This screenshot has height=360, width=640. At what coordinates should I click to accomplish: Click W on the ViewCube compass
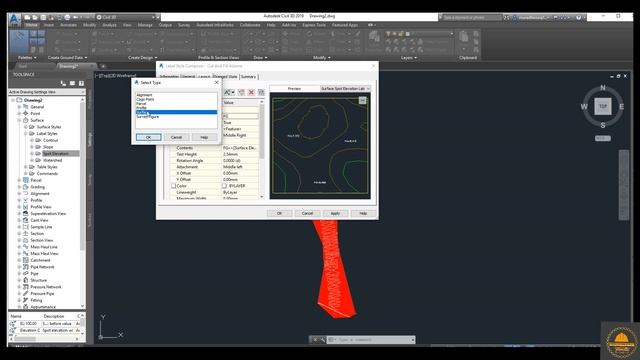(x=584, y=107)
